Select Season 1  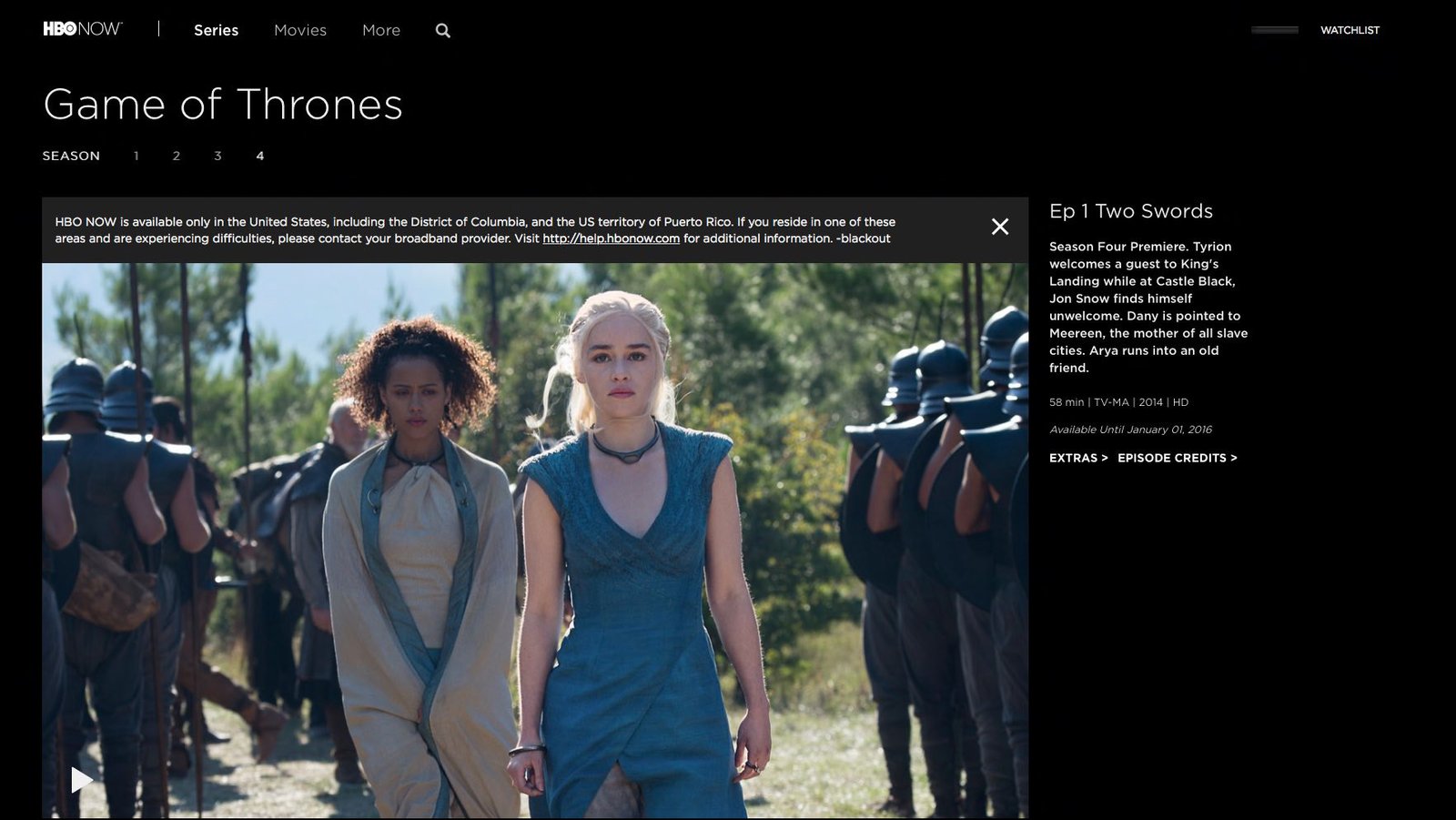[136, 156]
